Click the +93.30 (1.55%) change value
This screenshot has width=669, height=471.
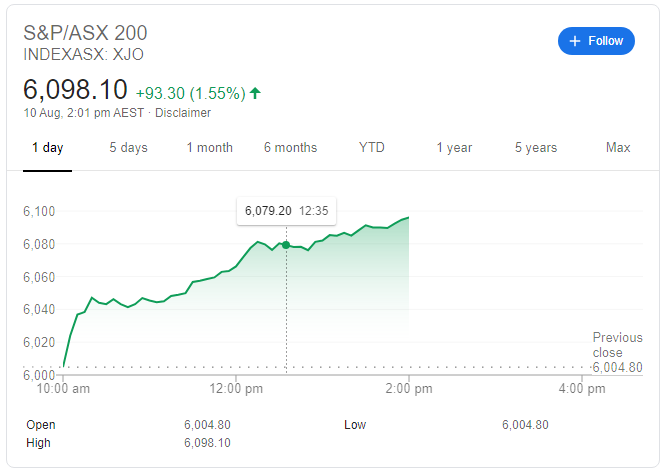point(190,93)
